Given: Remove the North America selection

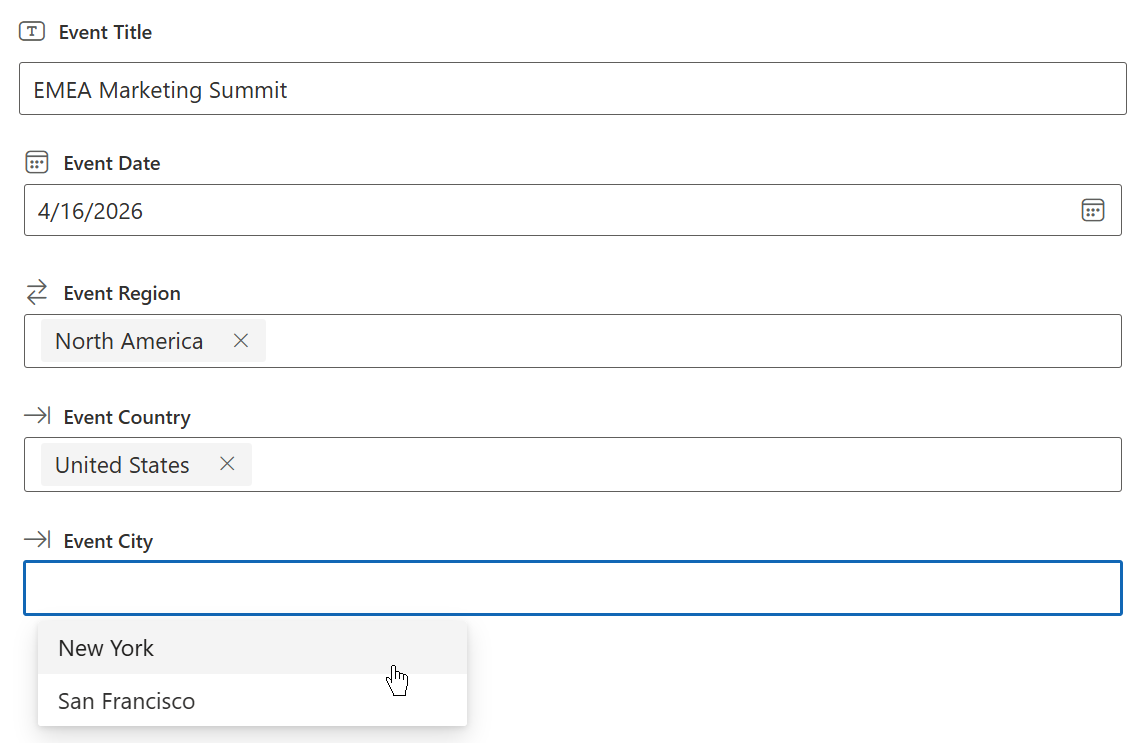Looking at the screenshot, I should pyautogui.click(x=241, y=341).
